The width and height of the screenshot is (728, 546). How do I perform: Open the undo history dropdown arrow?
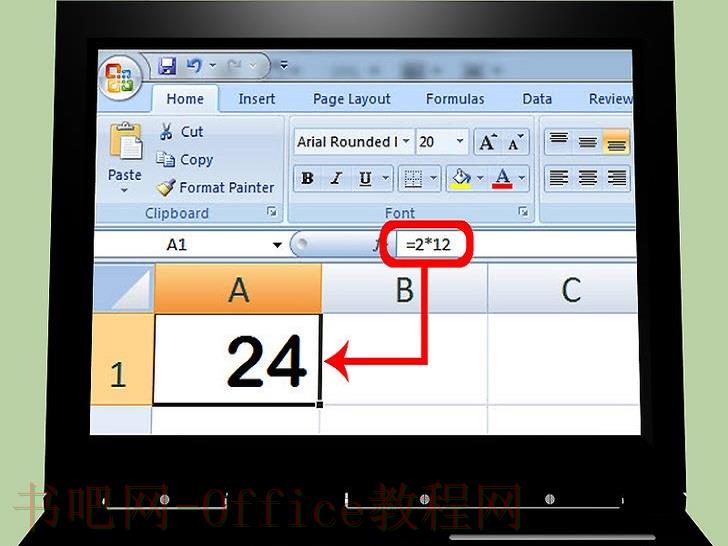pos(213,65)
